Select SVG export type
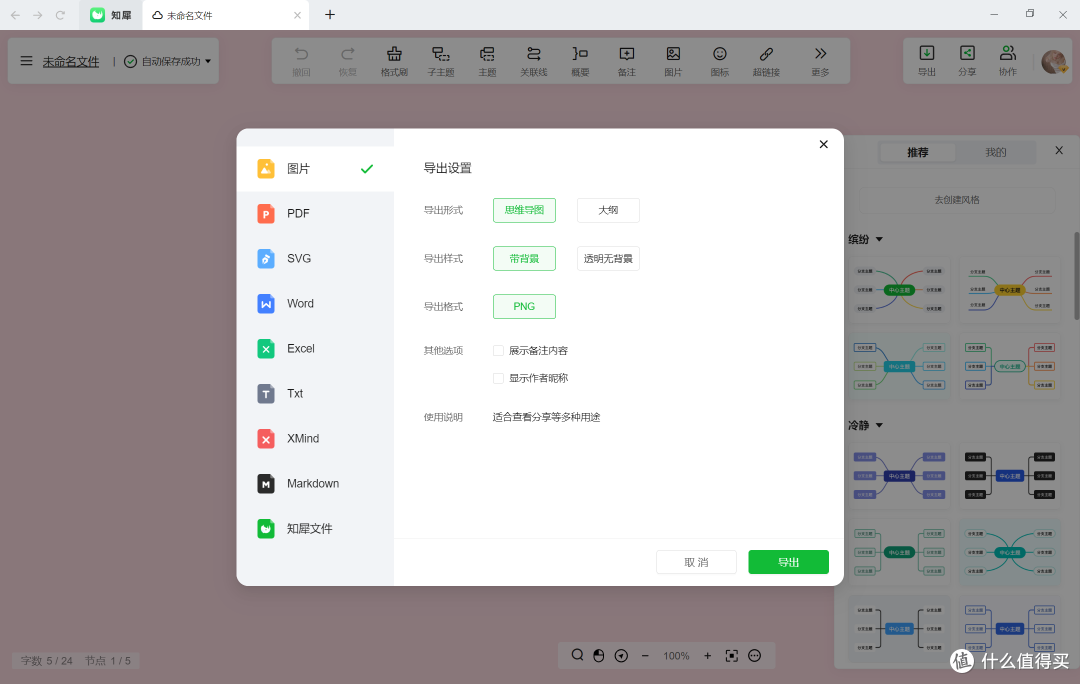The width and height of the screenshot is (1080, 684). tap(315, 258)
